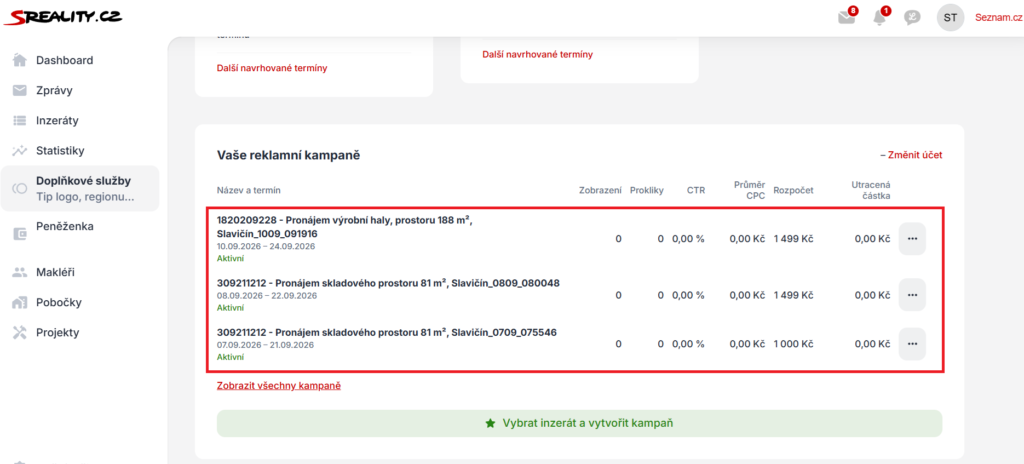Open the mail envelope icon with badge
Viewport: 1024px width, 464px height.
coord(847,17)
